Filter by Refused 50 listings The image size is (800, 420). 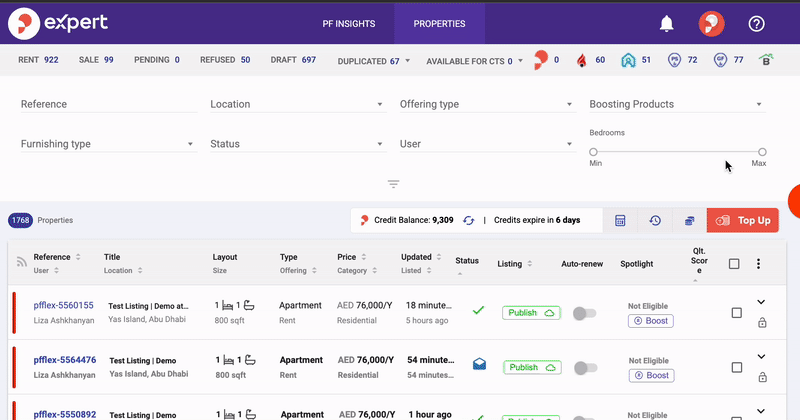click(225, 60)
